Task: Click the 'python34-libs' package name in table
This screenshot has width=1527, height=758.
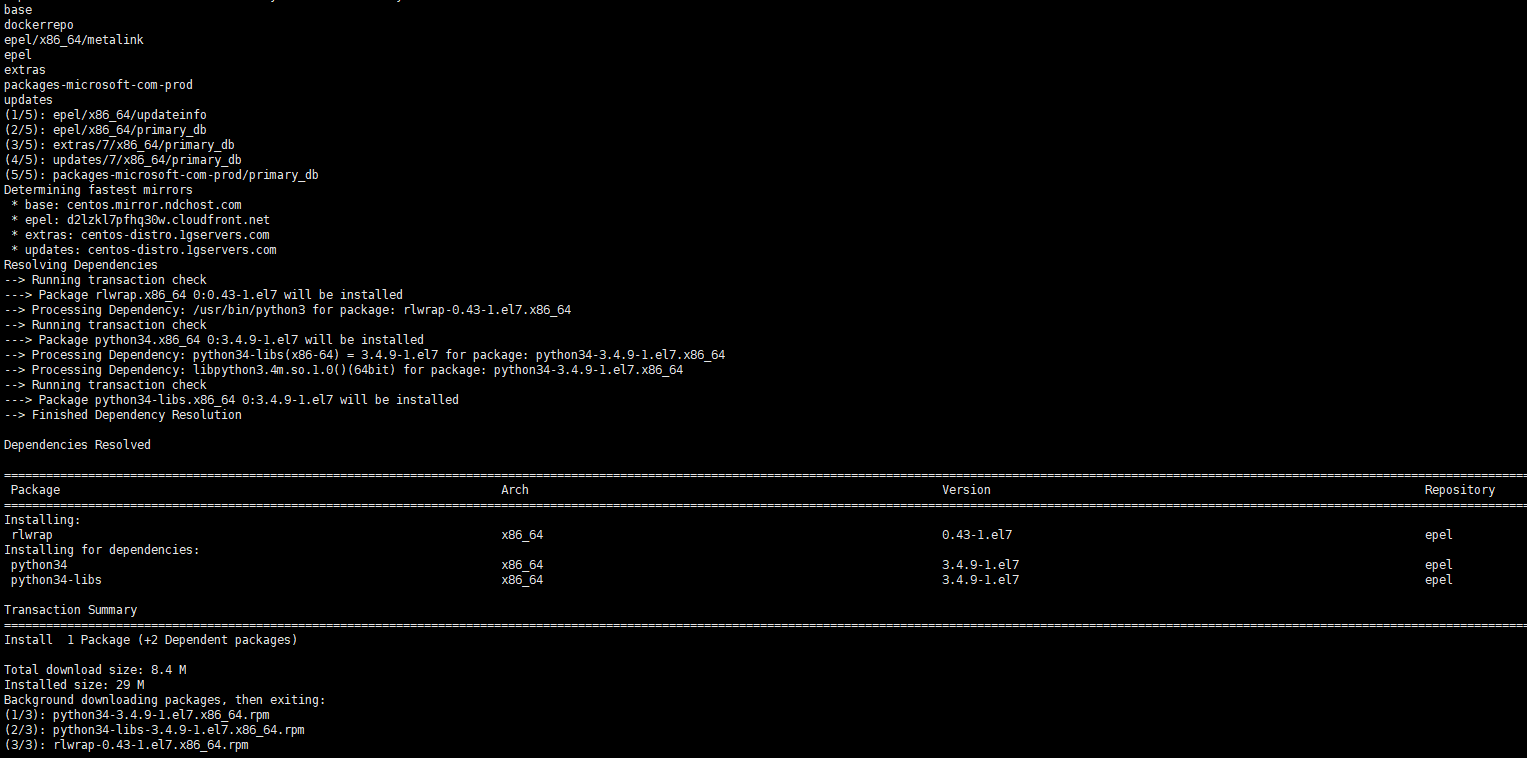Action: [56, 580]
